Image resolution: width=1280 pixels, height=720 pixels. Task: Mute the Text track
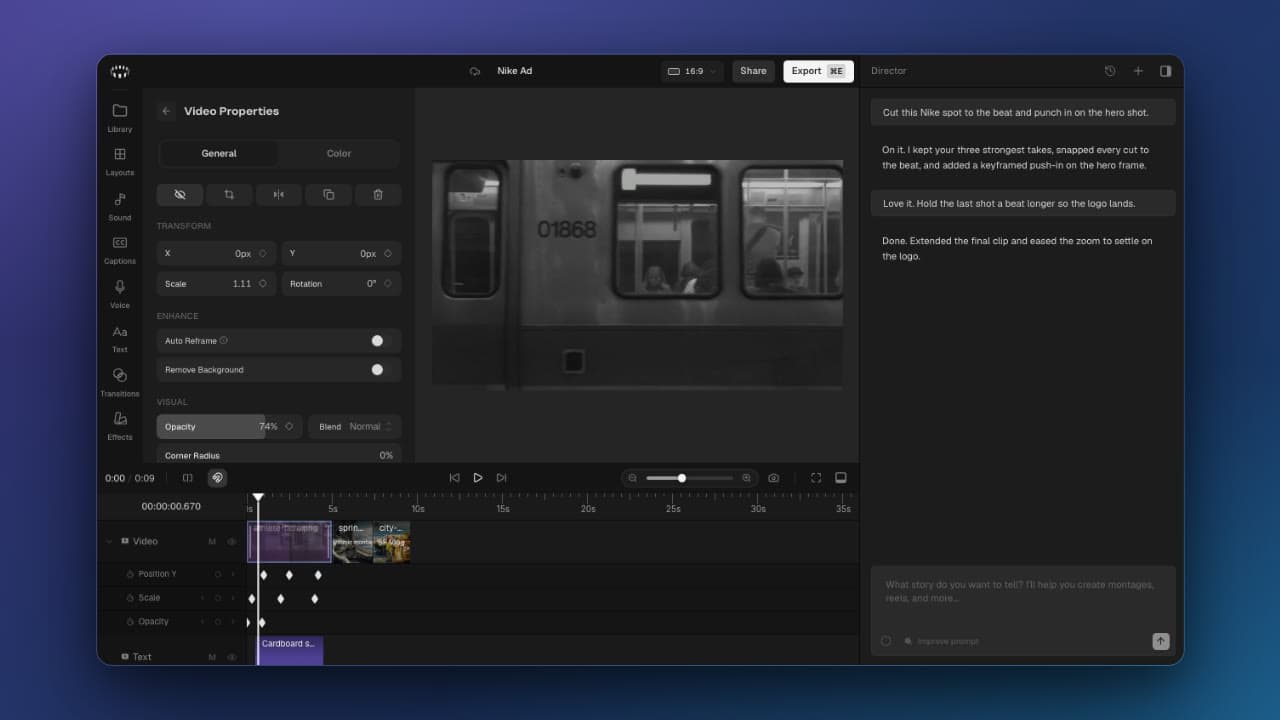click(212, 657)
